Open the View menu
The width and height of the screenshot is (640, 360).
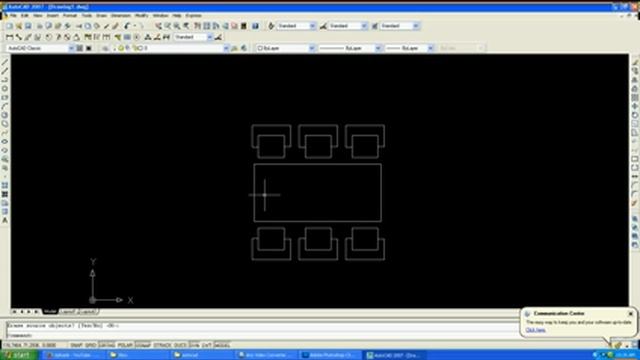pos(38,16)
